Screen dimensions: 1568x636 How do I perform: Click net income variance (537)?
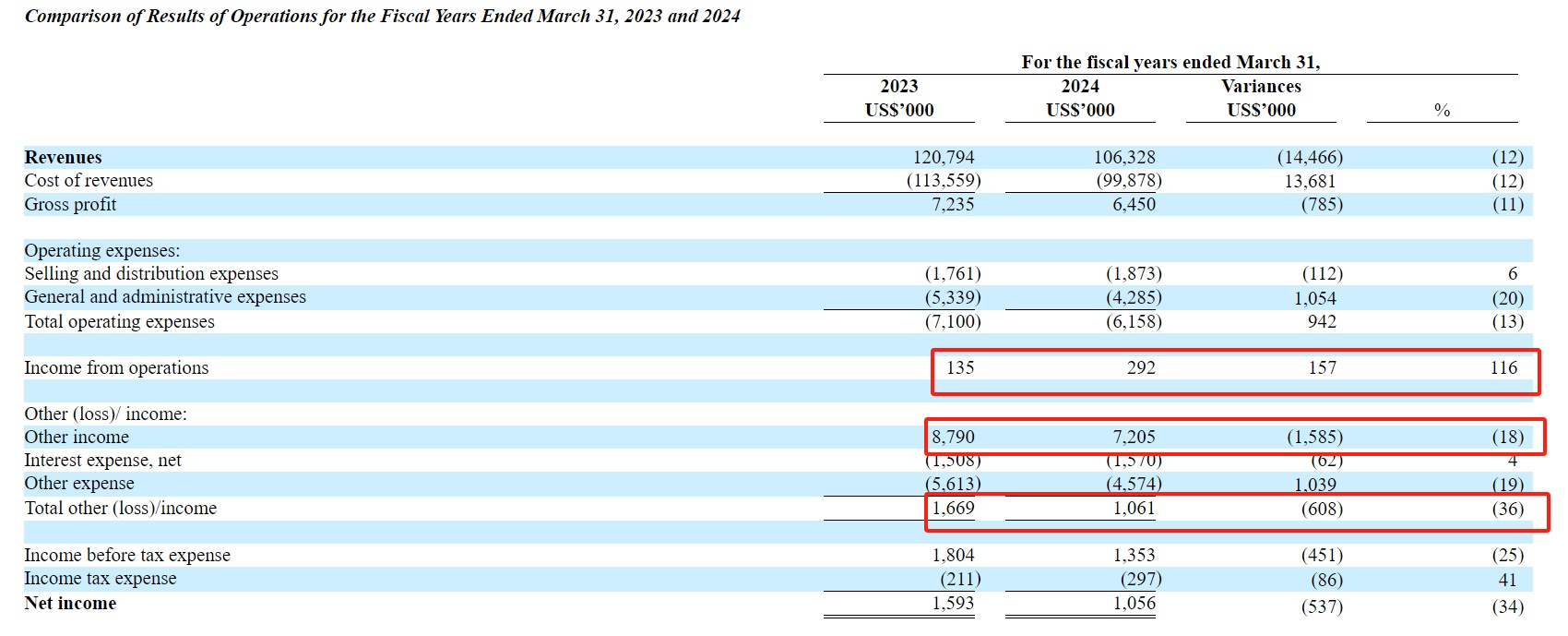click(x=1322, y=606)
